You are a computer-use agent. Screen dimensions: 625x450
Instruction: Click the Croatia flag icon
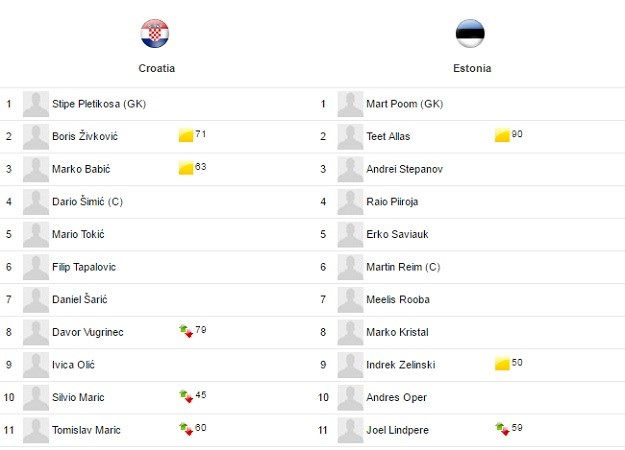point(155,33)
